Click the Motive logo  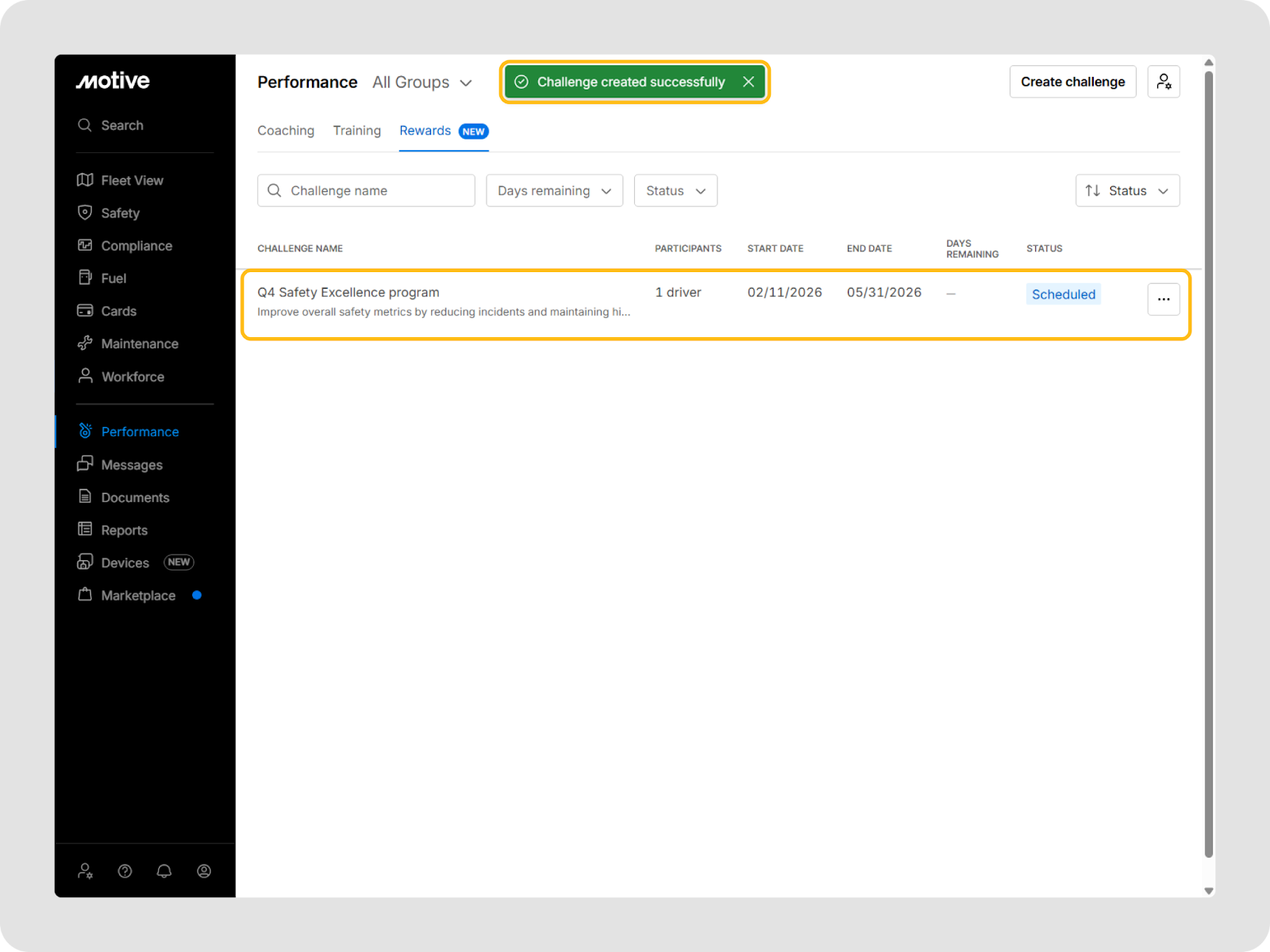(x=113, y=81)
